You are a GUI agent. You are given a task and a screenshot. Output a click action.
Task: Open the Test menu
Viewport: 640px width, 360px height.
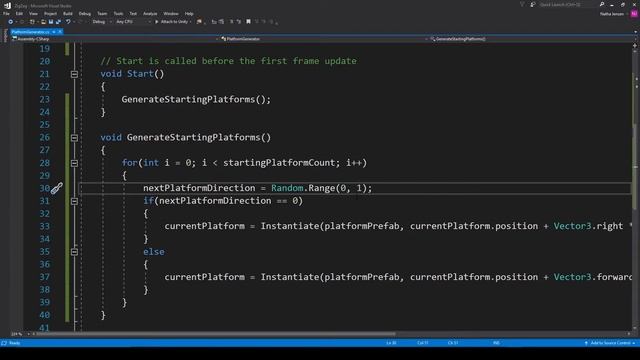(133, 13)
